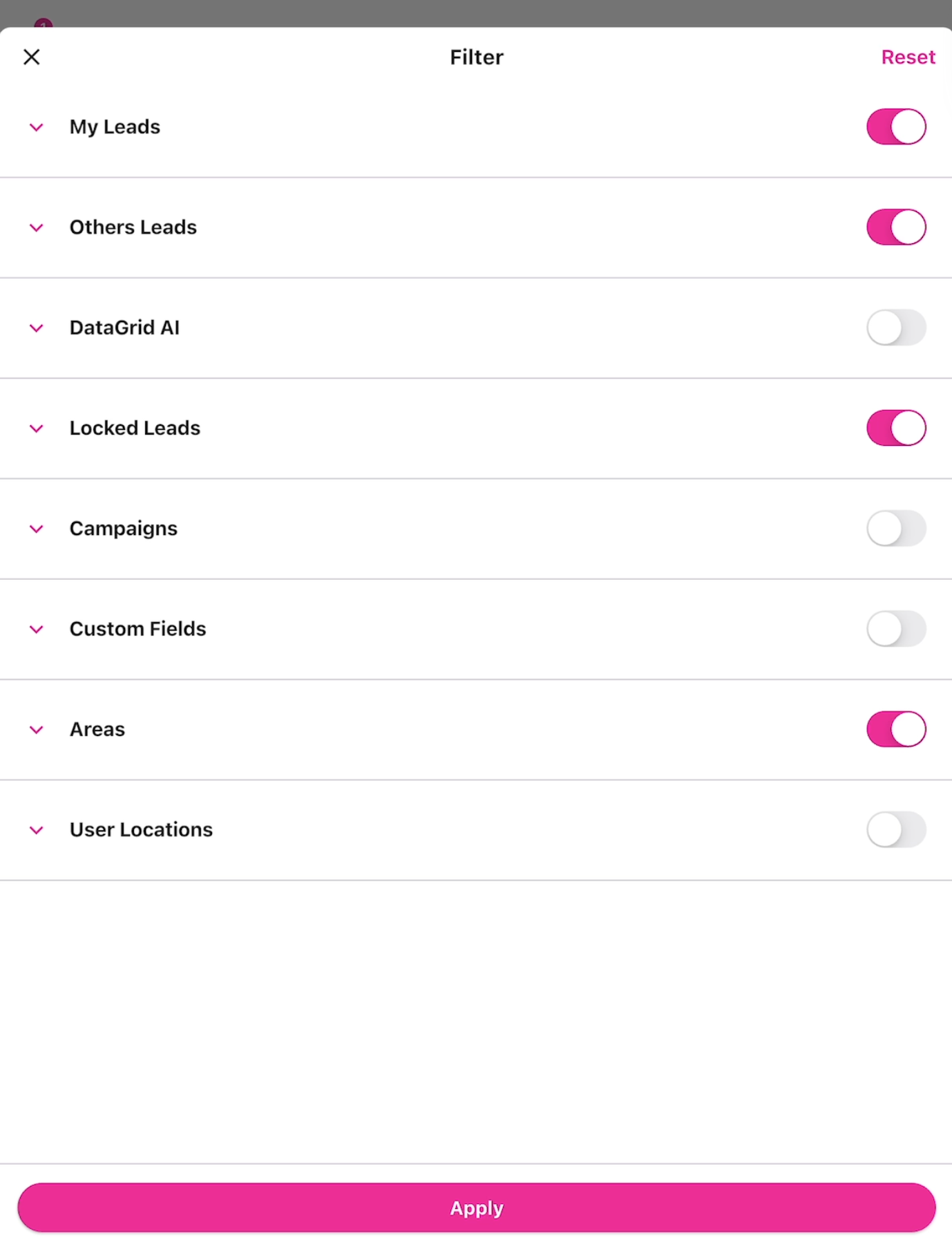Disable the Areas filter toggle

click(896, 729)
